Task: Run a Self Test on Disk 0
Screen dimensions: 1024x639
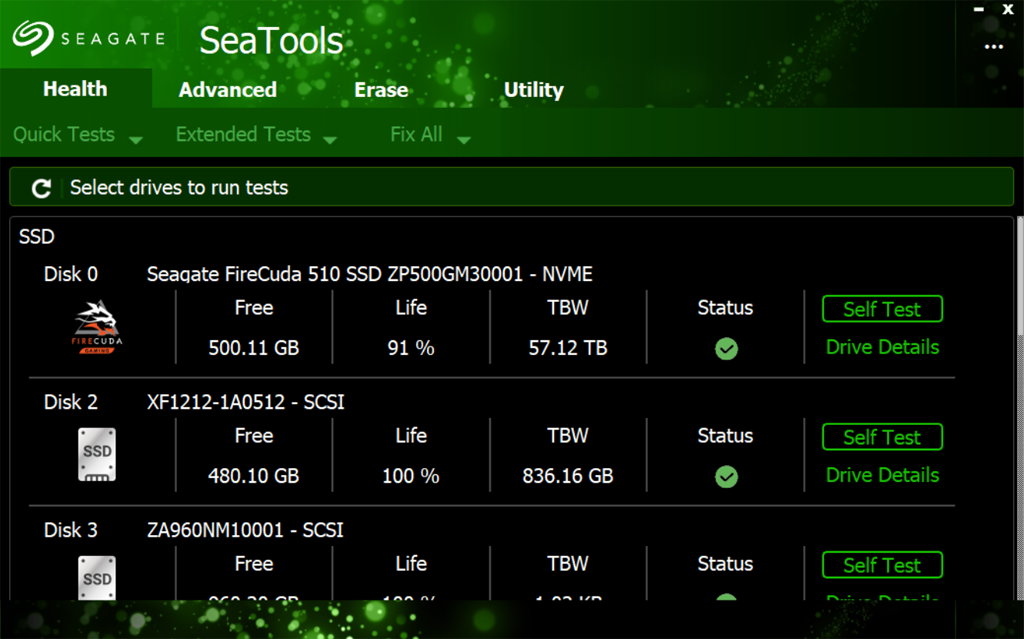Action: [882, 309]
